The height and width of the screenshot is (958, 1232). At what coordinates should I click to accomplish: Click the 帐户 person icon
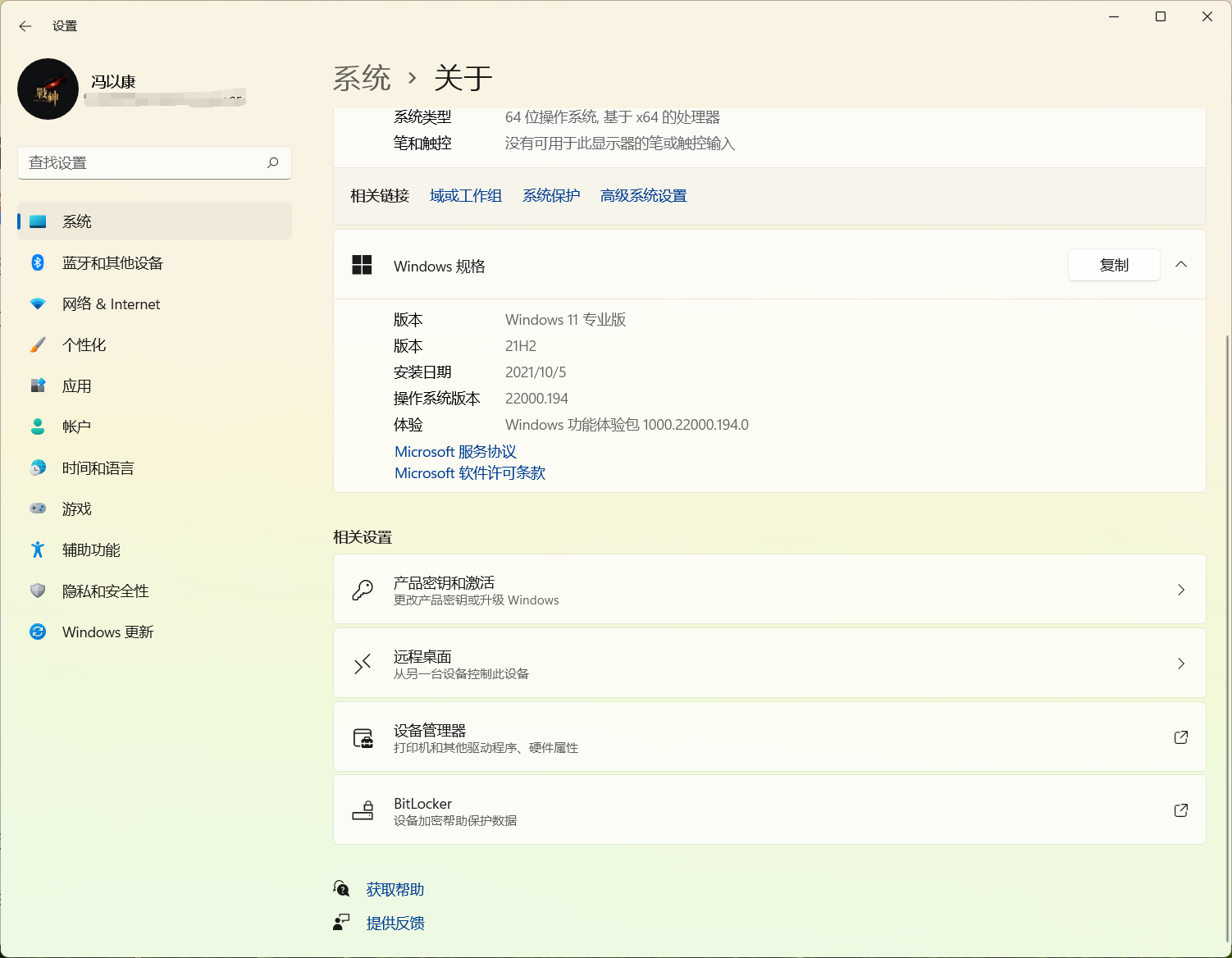tap(38, 427)
